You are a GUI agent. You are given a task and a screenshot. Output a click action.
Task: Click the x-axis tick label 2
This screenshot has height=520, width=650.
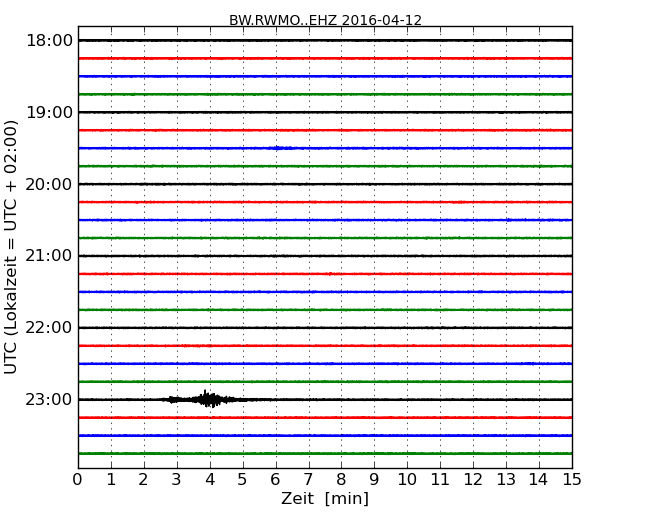click(x=143, y=480)
